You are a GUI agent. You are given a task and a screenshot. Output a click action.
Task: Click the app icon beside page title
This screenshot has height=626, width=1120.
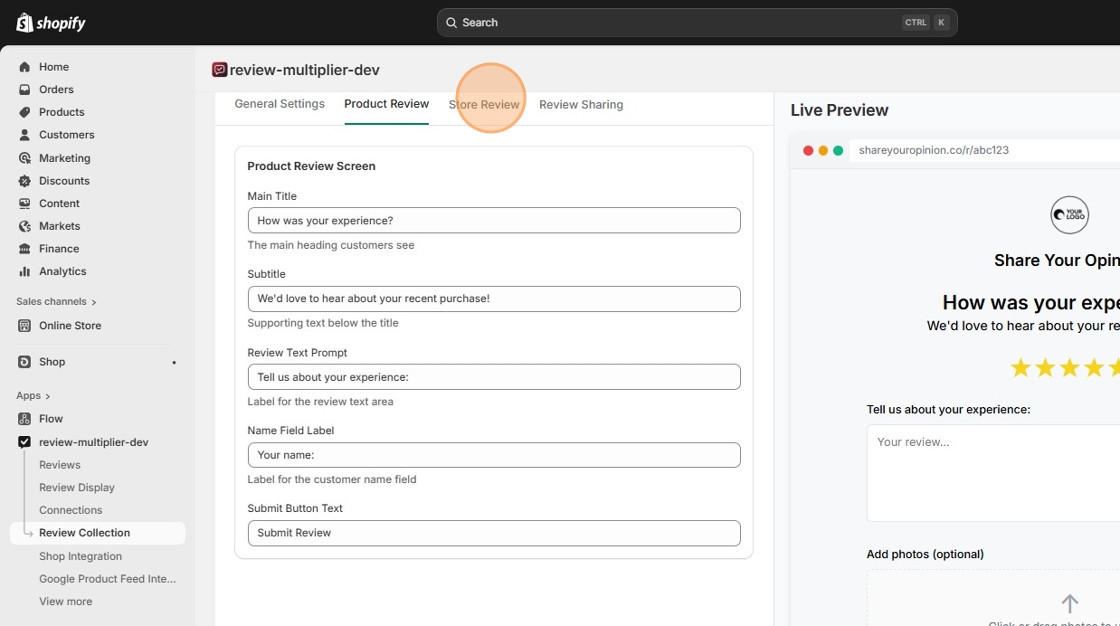219,69
